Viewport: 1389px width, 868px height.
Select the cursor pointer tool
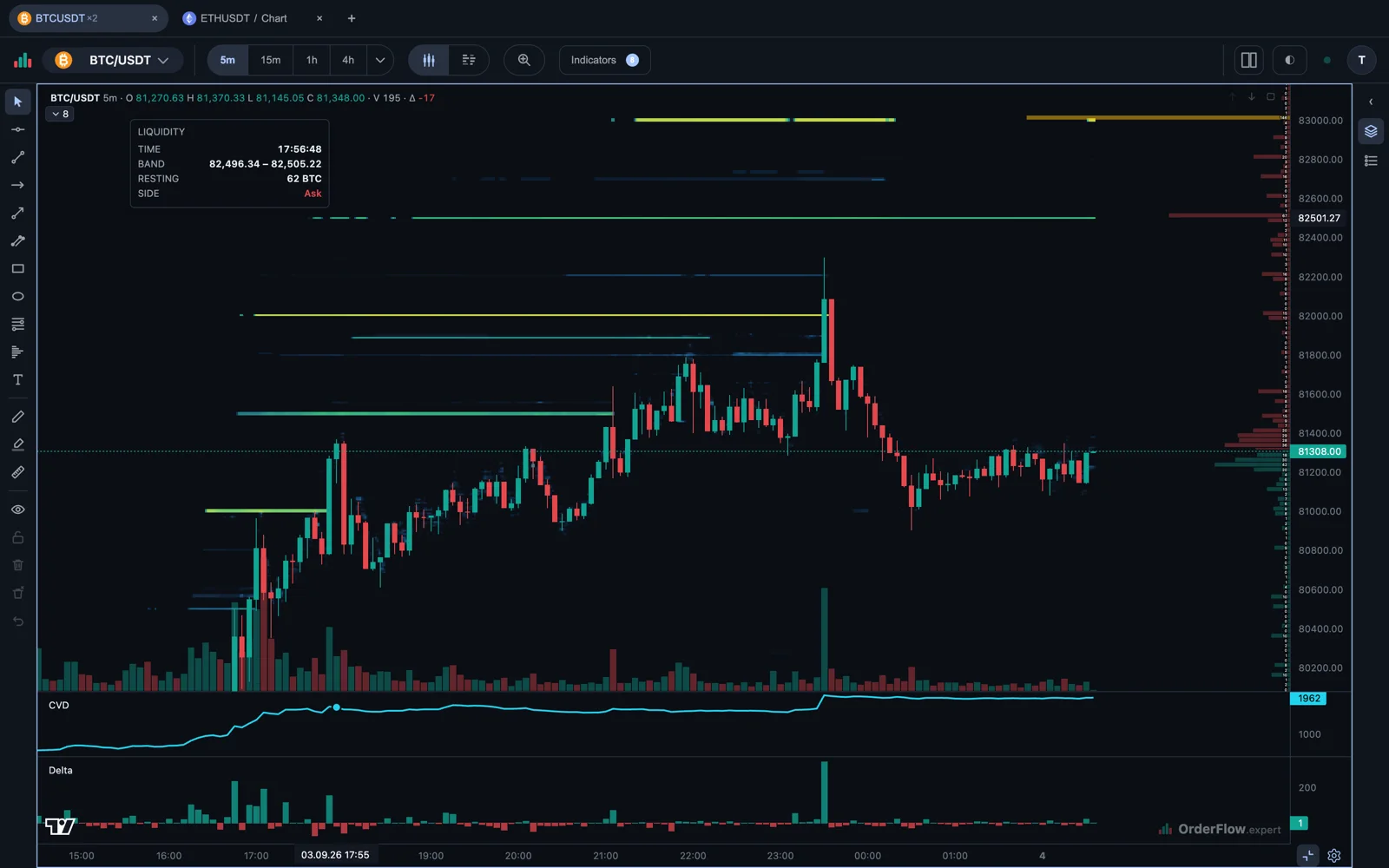[17, 102]
